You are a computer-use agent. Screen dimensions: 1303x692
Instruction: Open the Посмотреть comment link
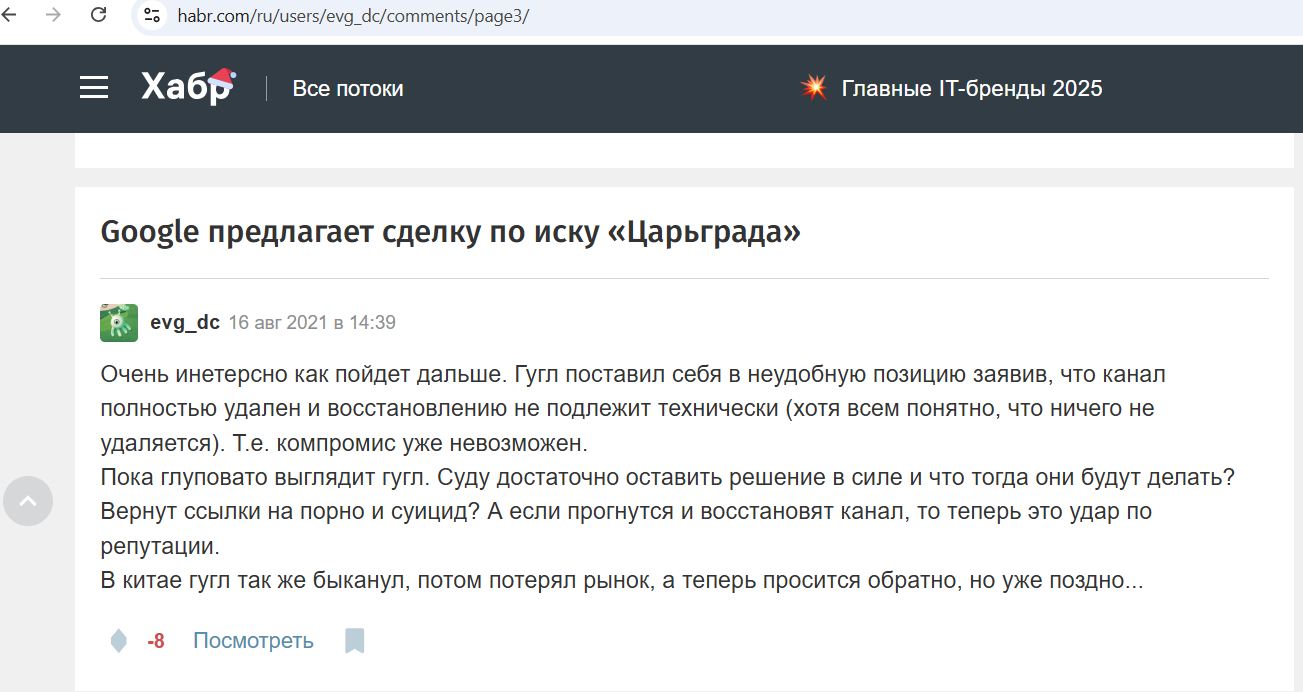coord(253,639)
